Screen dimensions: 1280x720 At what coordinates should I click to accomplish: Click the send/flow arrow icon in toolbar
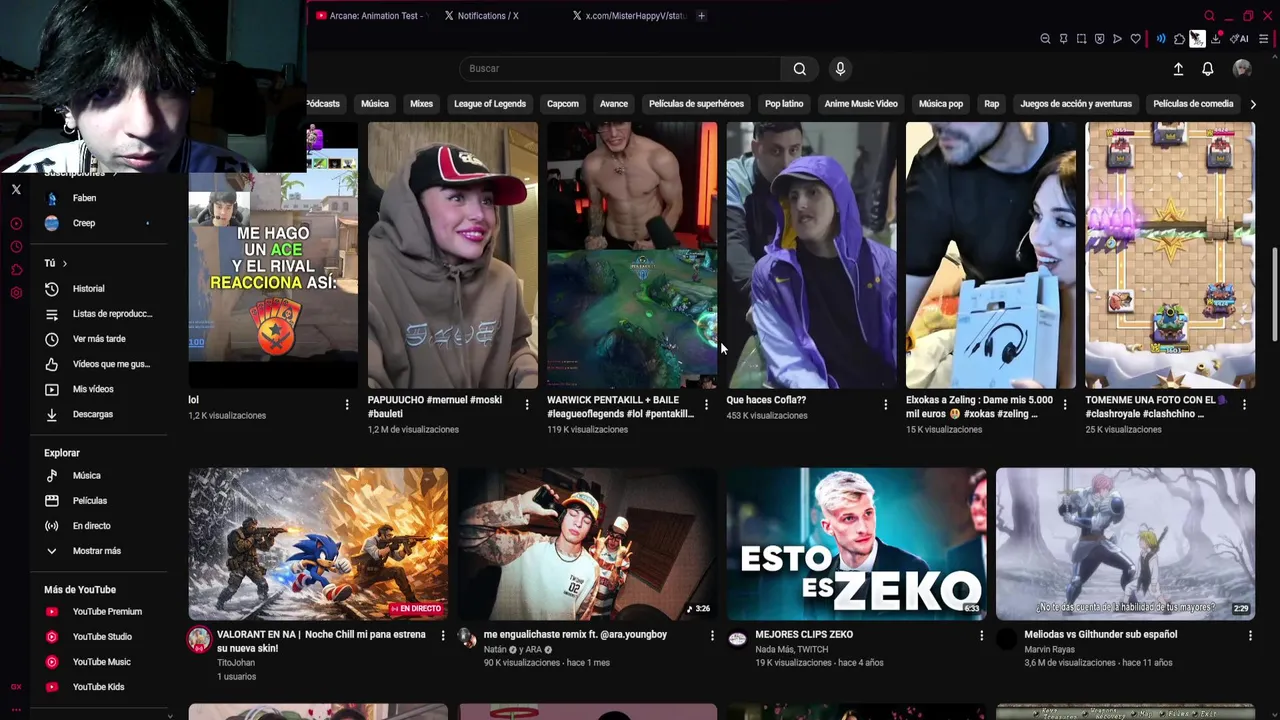tap(1117, 39)
